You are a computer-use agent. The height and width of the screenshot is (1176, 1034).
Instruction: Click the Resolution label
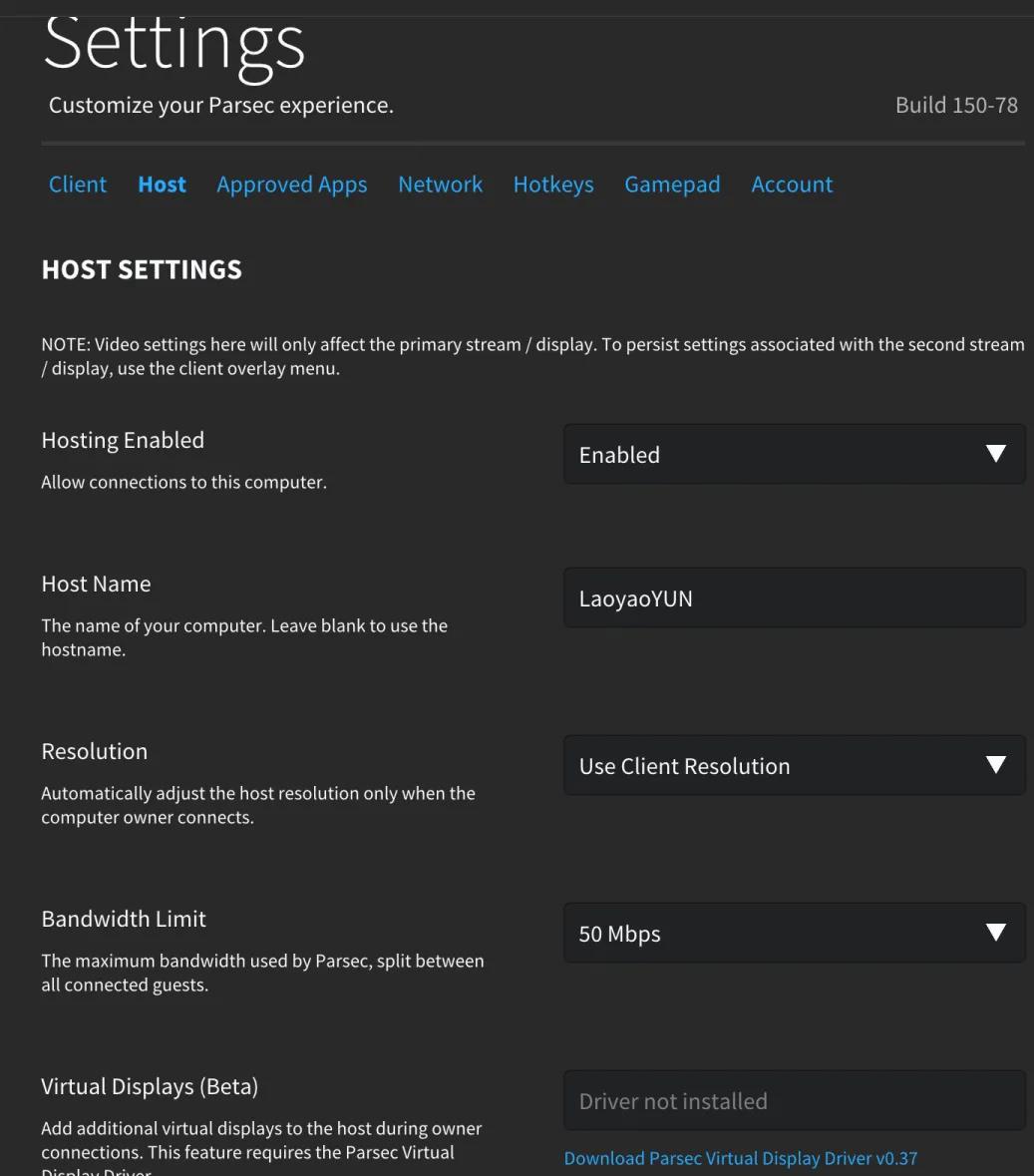tap(95, 751)
